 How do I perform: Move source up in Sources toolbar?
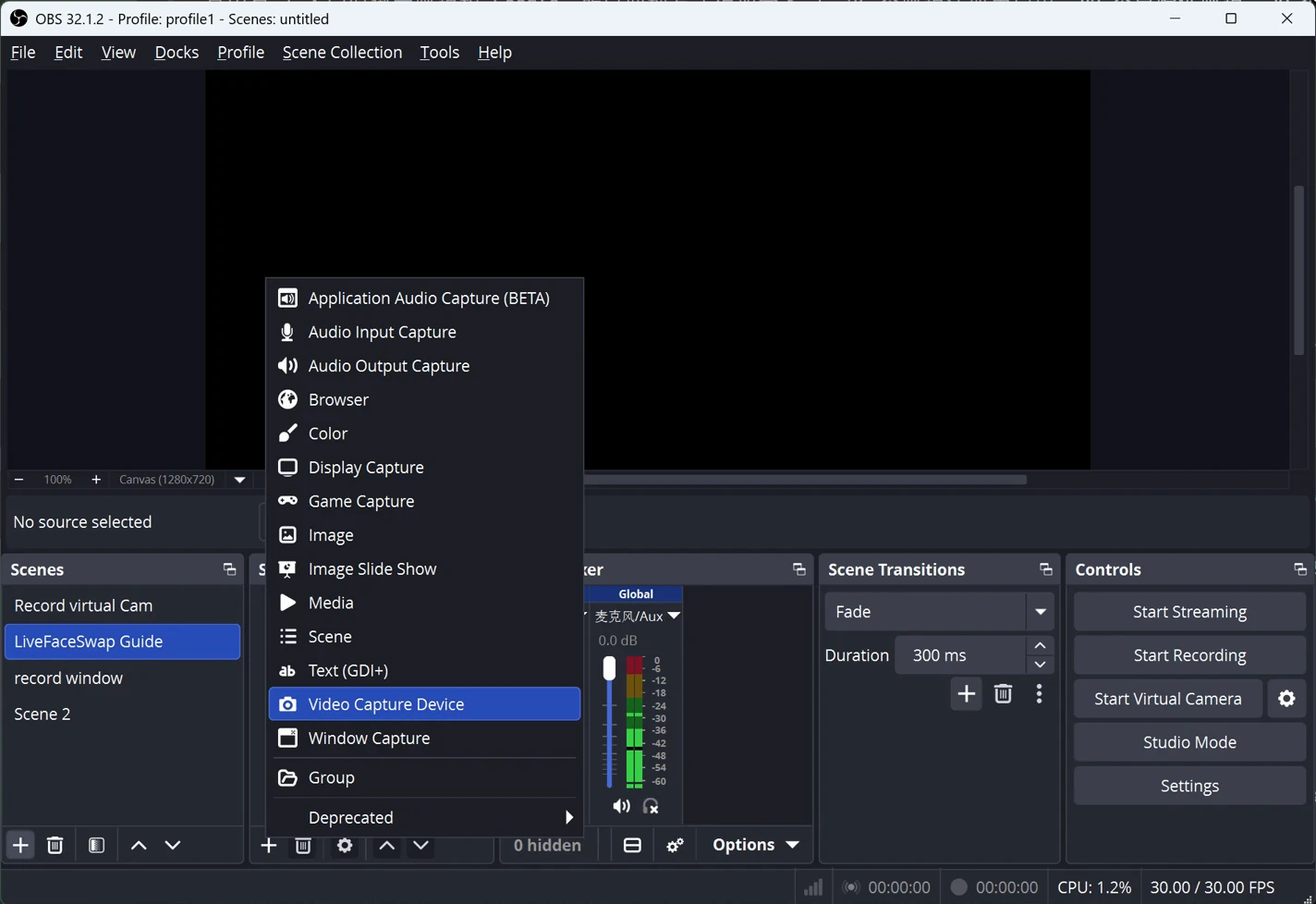(386, 846)
